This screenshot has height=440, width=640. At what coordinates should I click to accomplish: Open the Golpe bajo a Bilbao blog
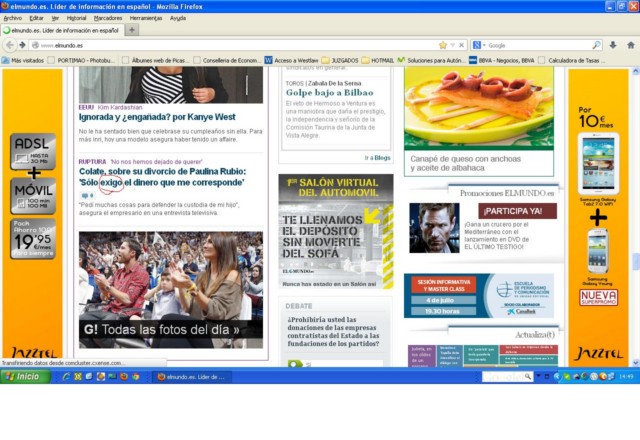pyautogui.click(x=329, y=93)
